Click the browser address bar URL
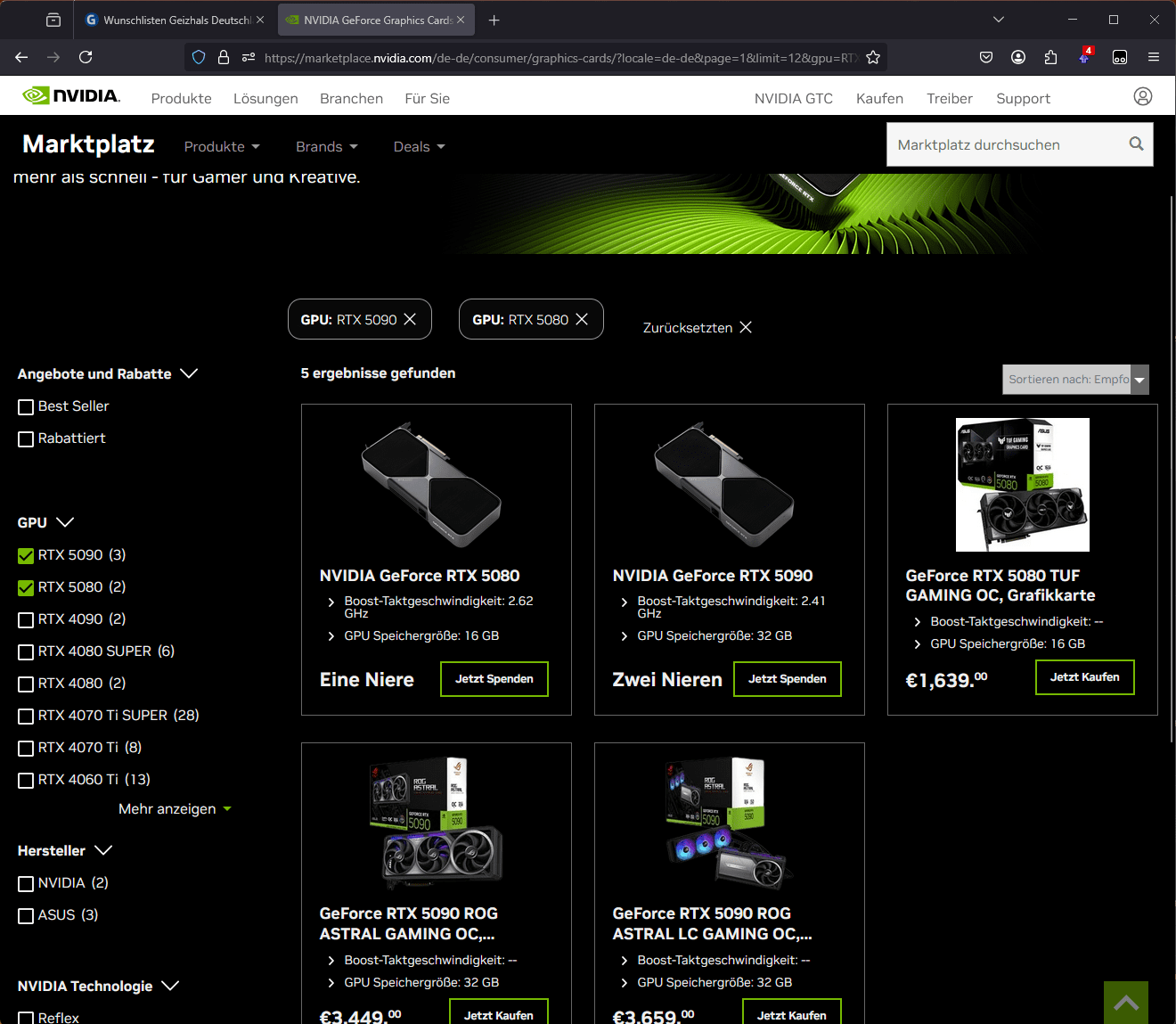1176x1024 pixels. coord(561,58)
